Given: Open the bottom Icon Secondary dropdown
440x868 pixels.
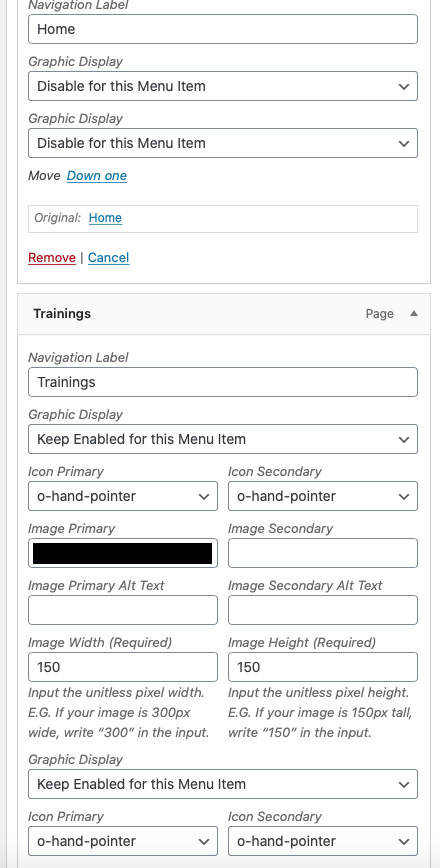Looking at the screenshot, I should point(323,841).
